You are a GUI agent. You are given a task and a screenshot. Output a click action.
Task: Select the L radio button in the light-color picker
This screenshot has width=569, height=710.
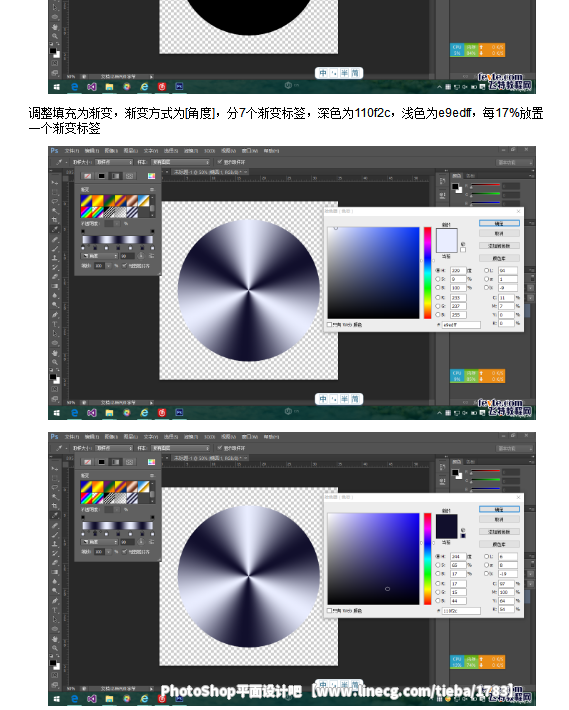[486, 270]
